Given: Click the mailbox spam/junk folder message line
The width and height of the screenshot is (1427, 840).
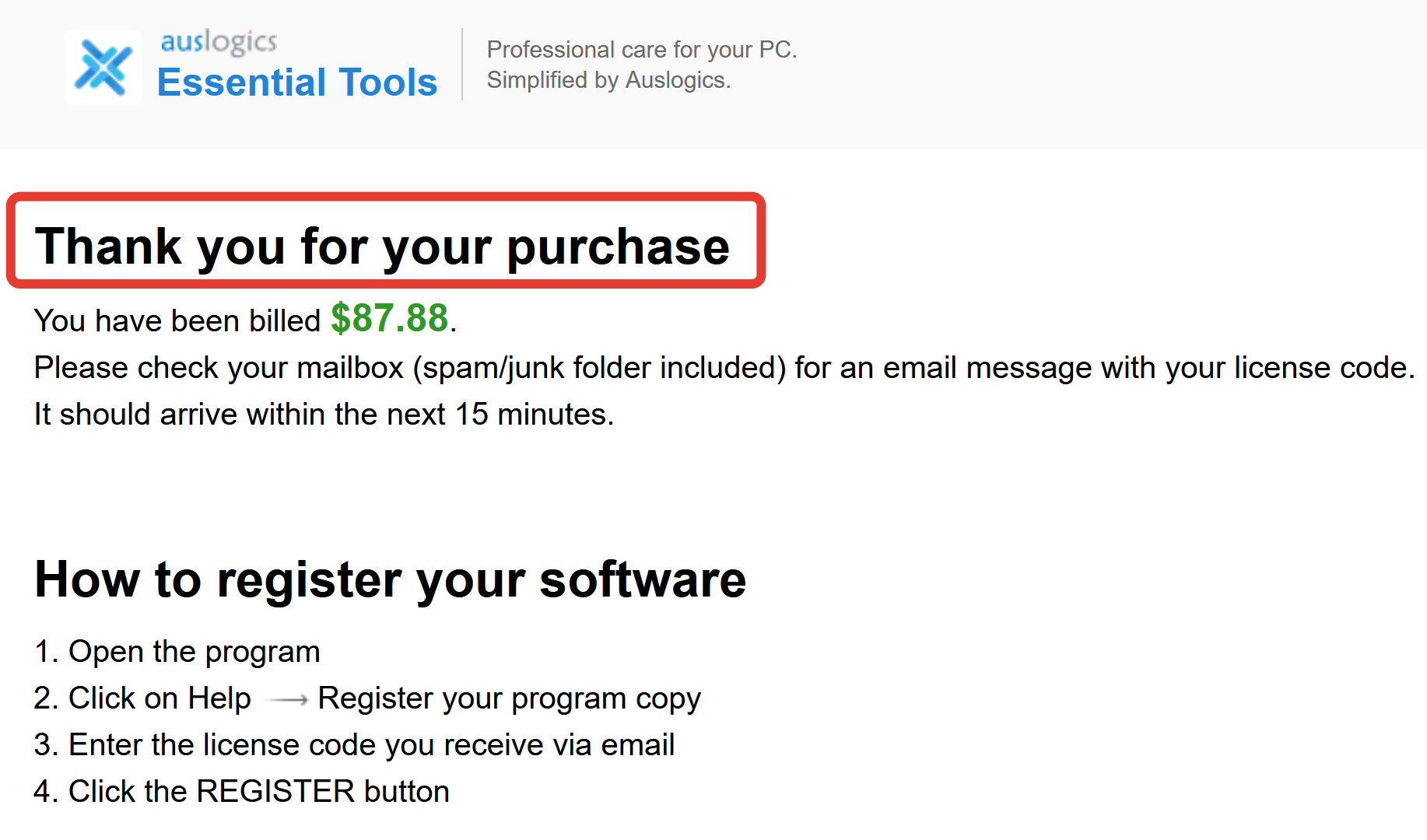Looking at the screenshot, I should pyautogui.click(x=724, y=367).
